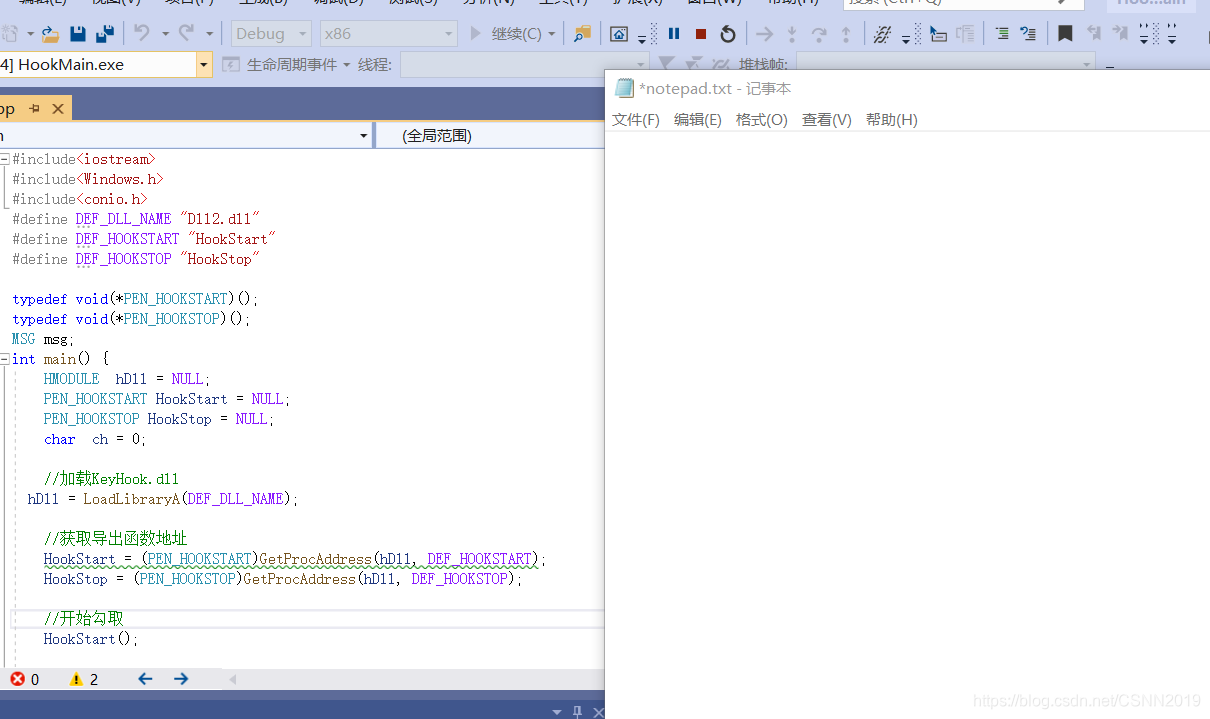Click the Save All icon
The height and width of the screenshot is (719, 1210).
tap(104, 34)
